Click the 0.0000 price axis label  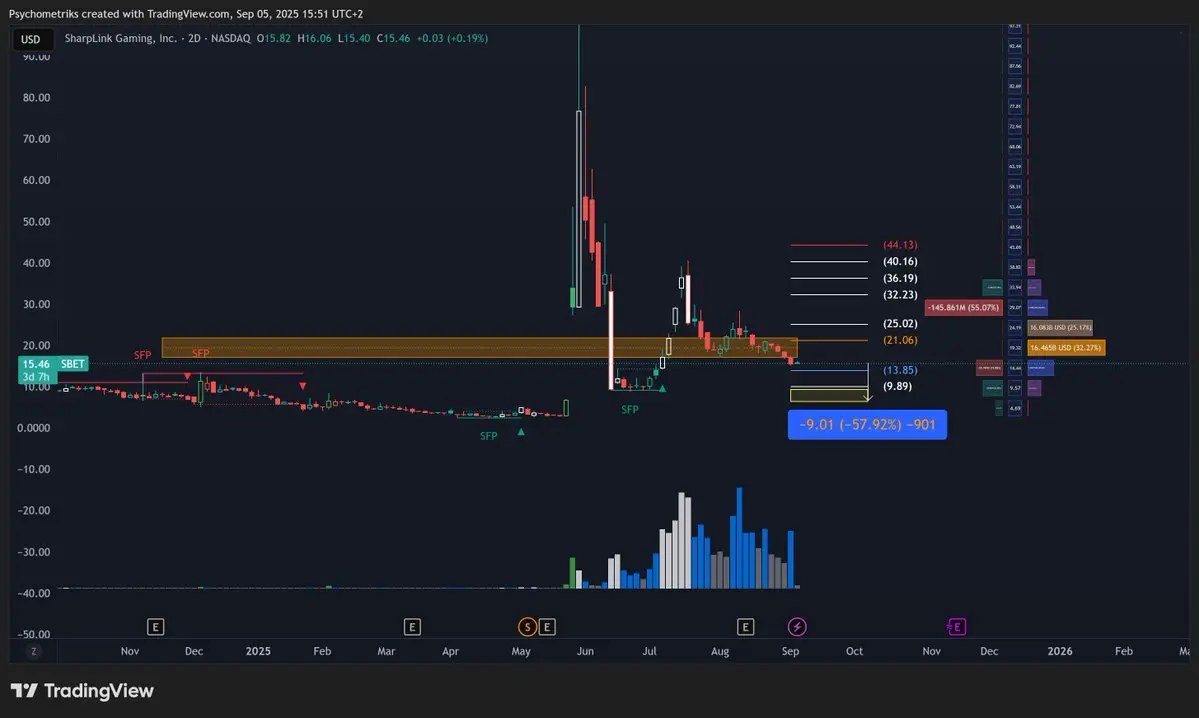[34, 428]
